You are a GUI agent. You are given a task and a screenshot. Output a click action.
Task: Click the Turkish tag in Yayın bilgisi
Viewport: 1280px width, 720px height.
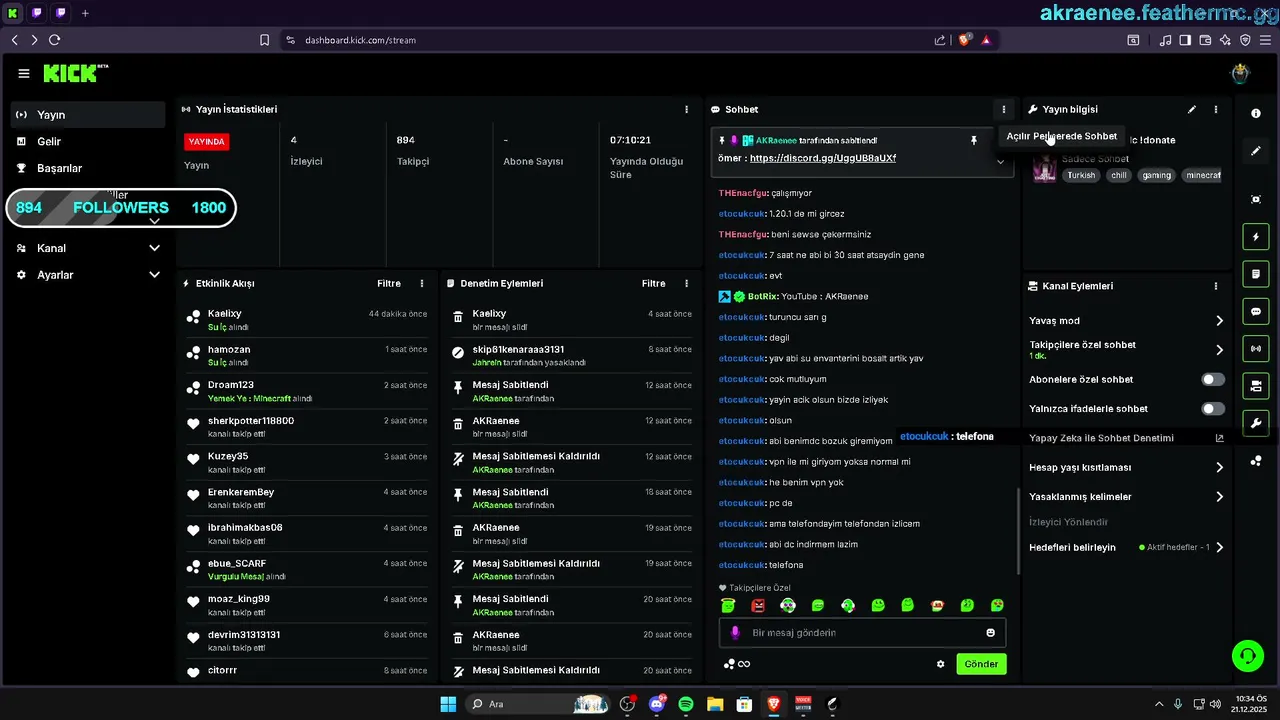1081,175
